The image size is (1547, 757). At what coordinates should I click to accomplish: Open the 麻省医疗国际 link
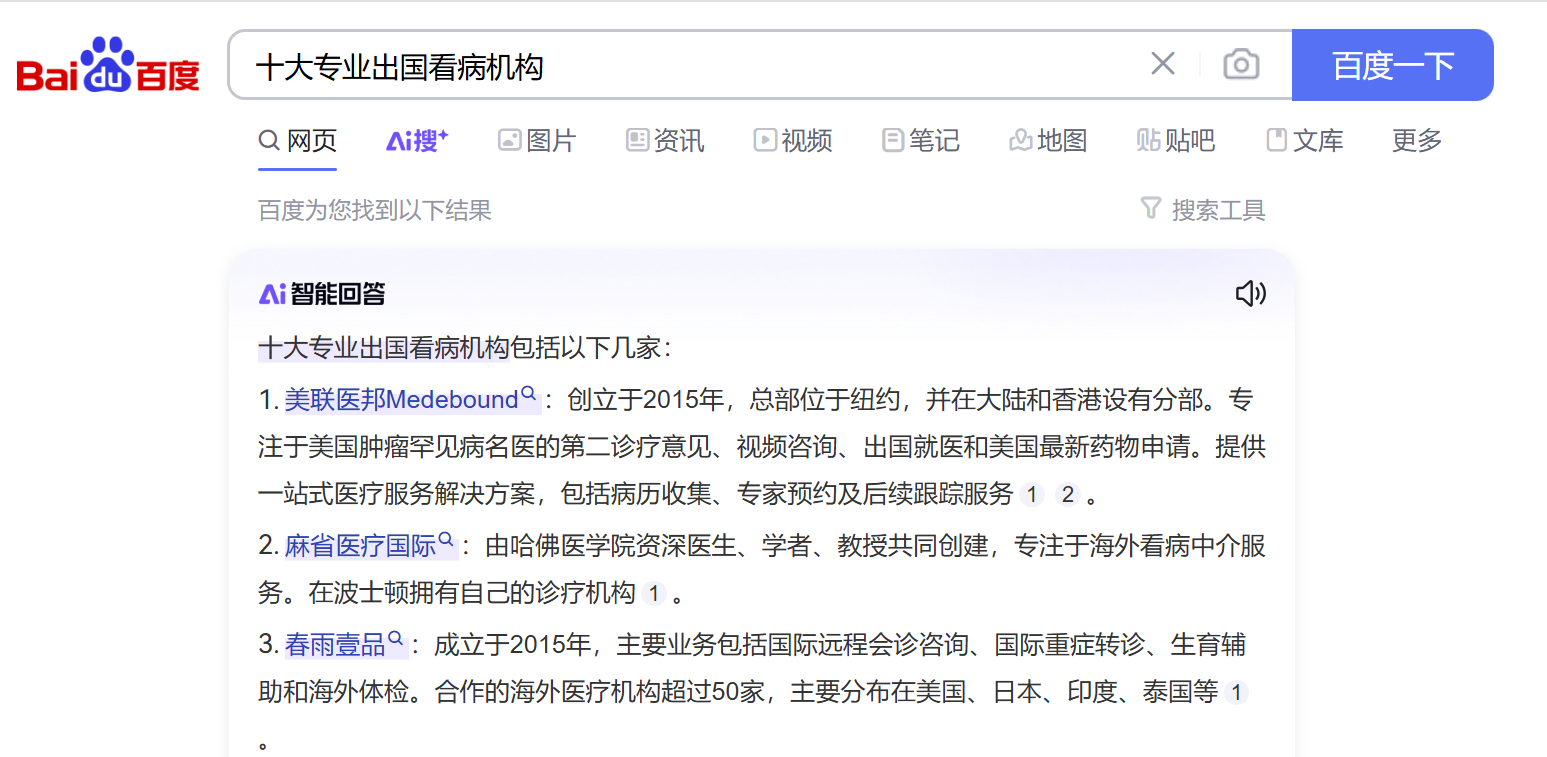(x=360, y=546)
